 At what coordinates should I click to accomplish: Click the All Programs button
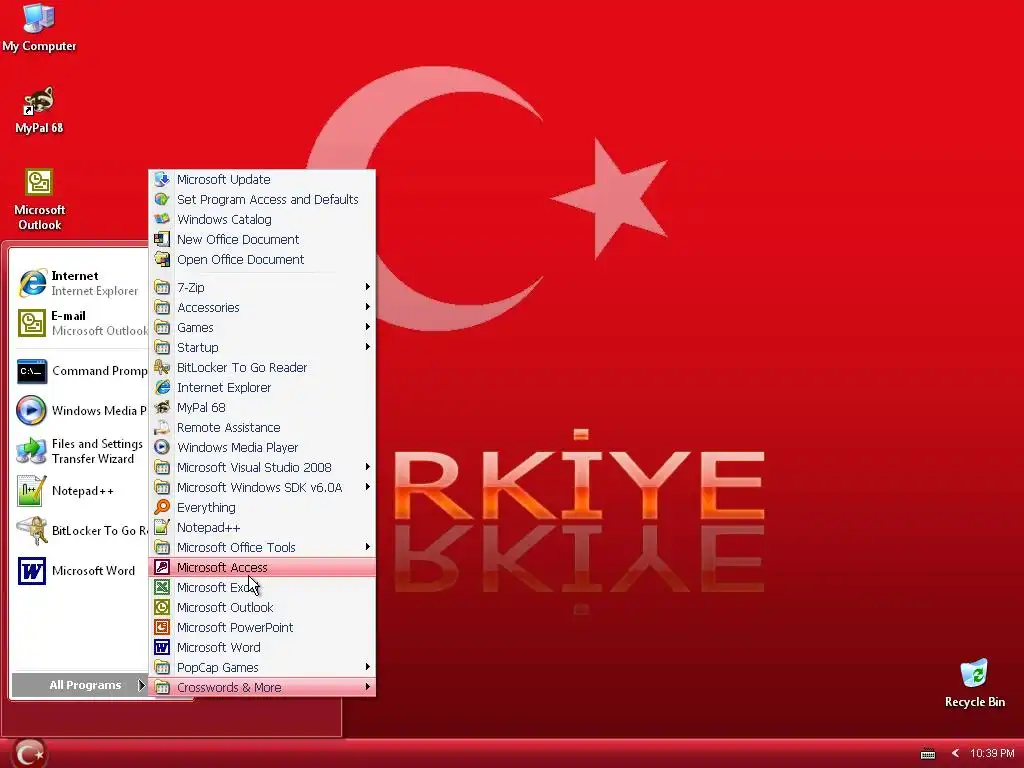pyautogui.click(x=80, y=685)
